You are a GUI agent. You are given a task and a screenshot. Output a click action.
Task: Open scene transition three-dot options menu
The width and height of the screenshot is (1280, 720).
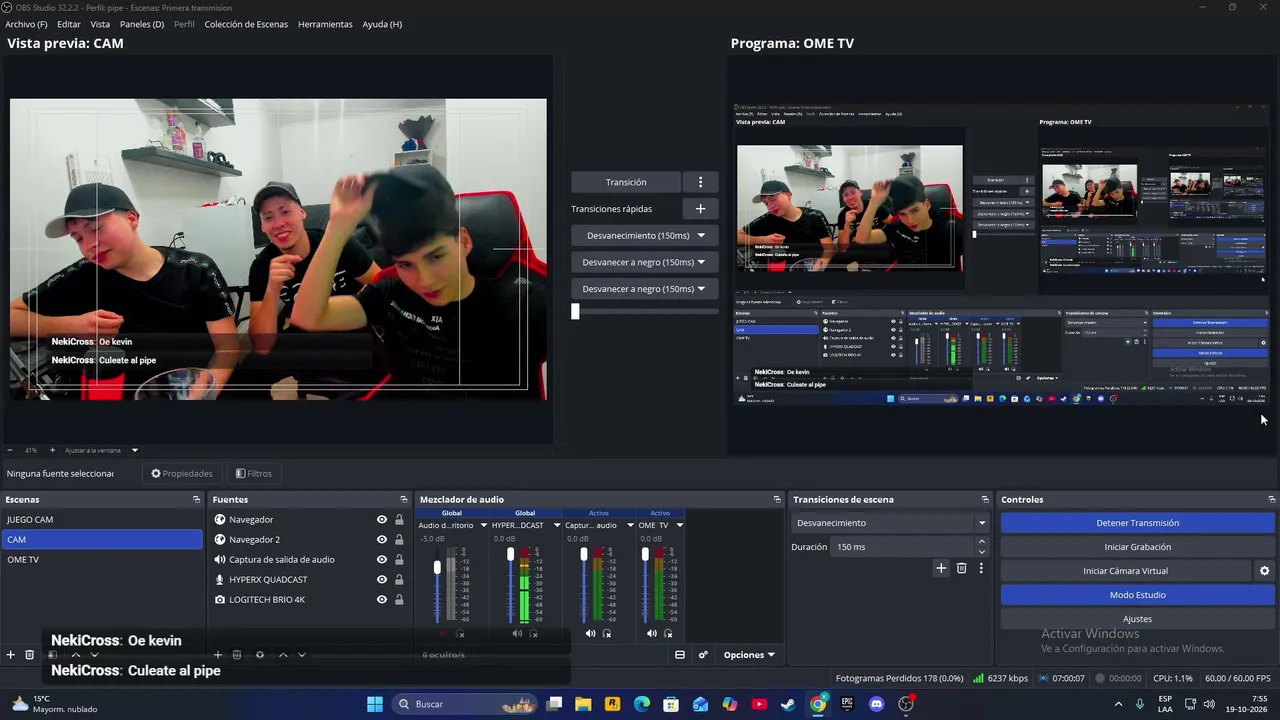[x=981, y=568]
